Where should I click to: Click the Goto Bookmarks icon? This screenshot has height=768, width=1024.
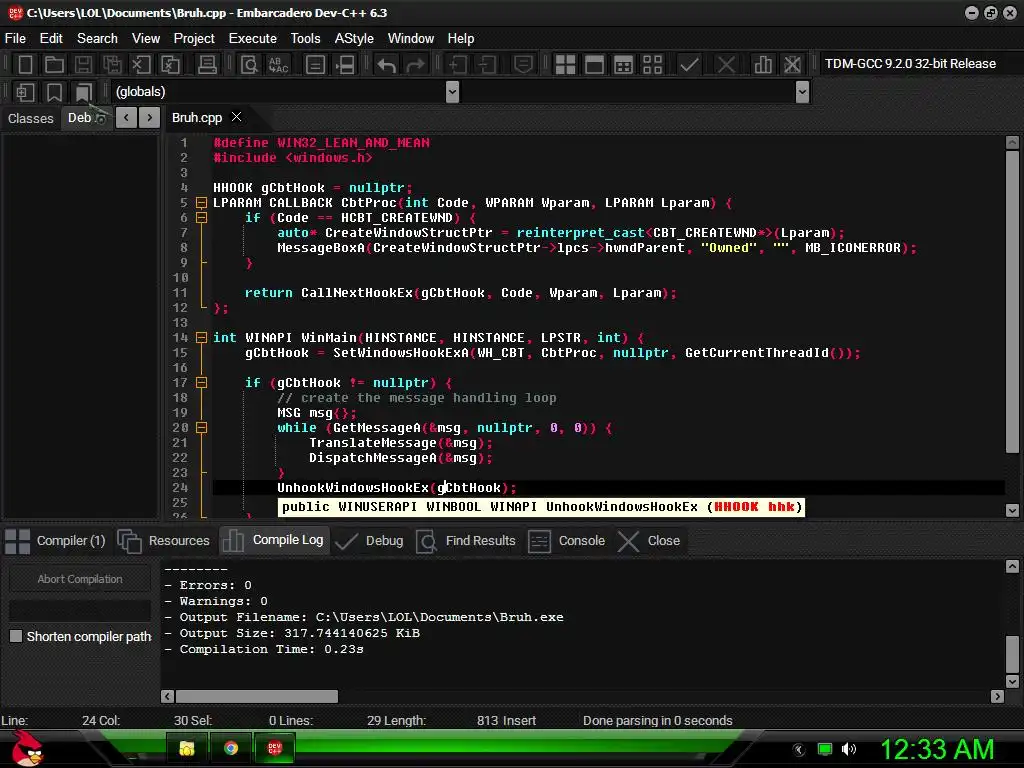[83, 92]
